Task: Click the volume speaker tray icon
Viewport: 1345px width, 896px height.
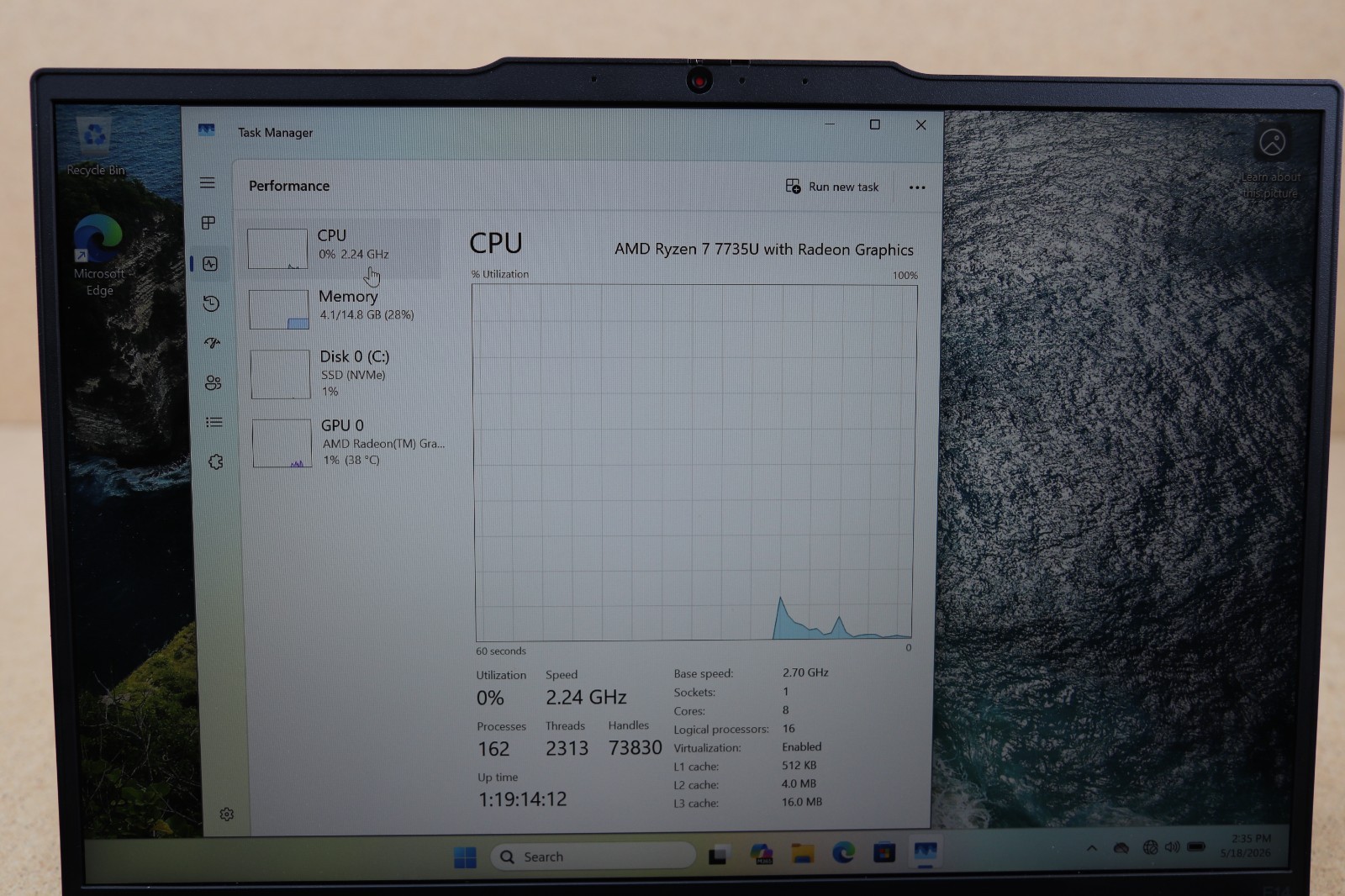Action: click(1172, 846)
